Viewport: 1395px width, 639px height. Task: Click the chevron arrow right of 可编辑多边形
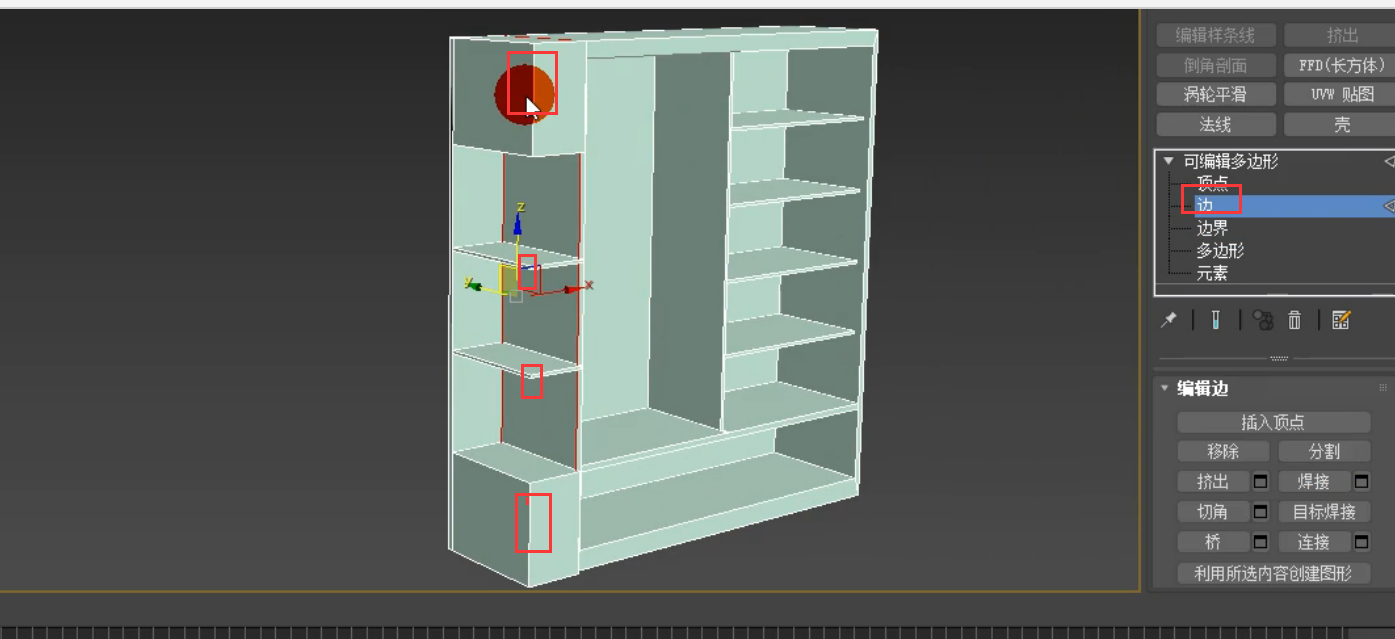click(x=1388, y=160)
